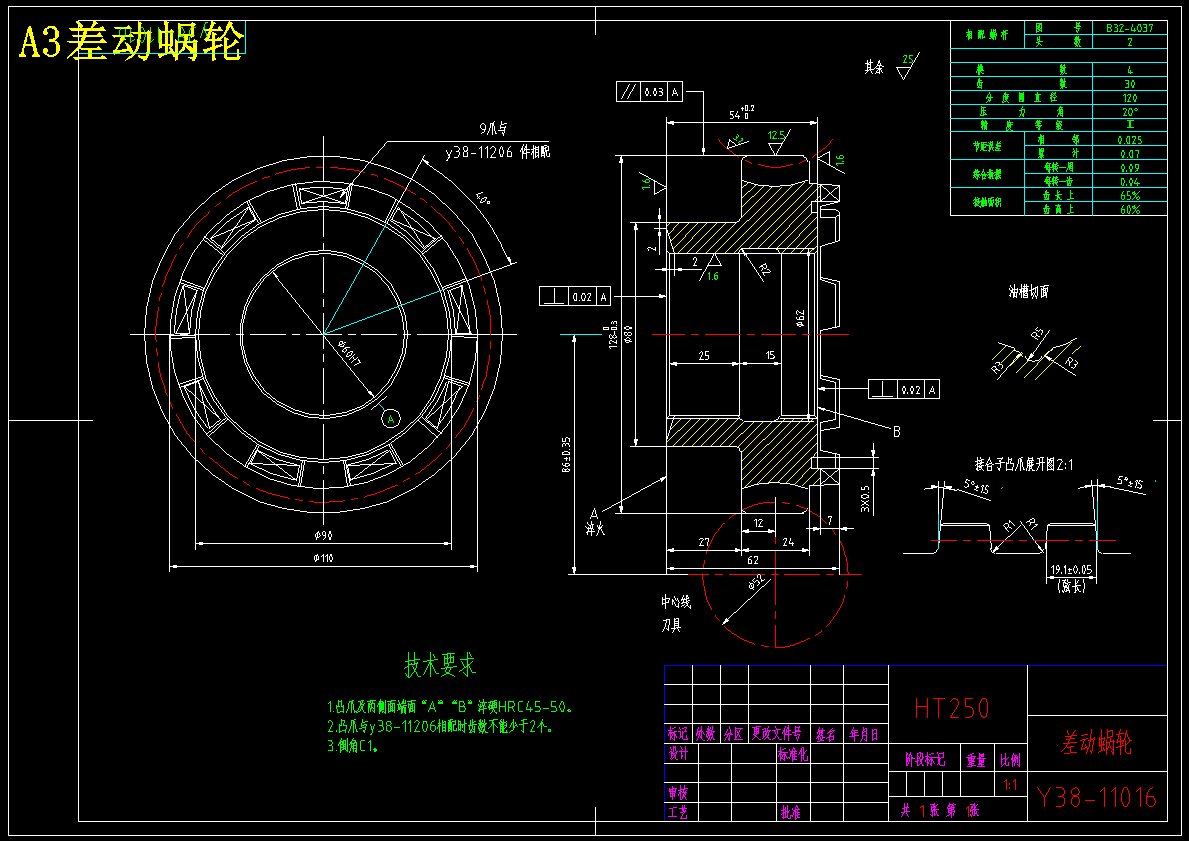Select the '年月日' title block cell
Viewport: 1189px width, 841px height.
click(864, 734)
